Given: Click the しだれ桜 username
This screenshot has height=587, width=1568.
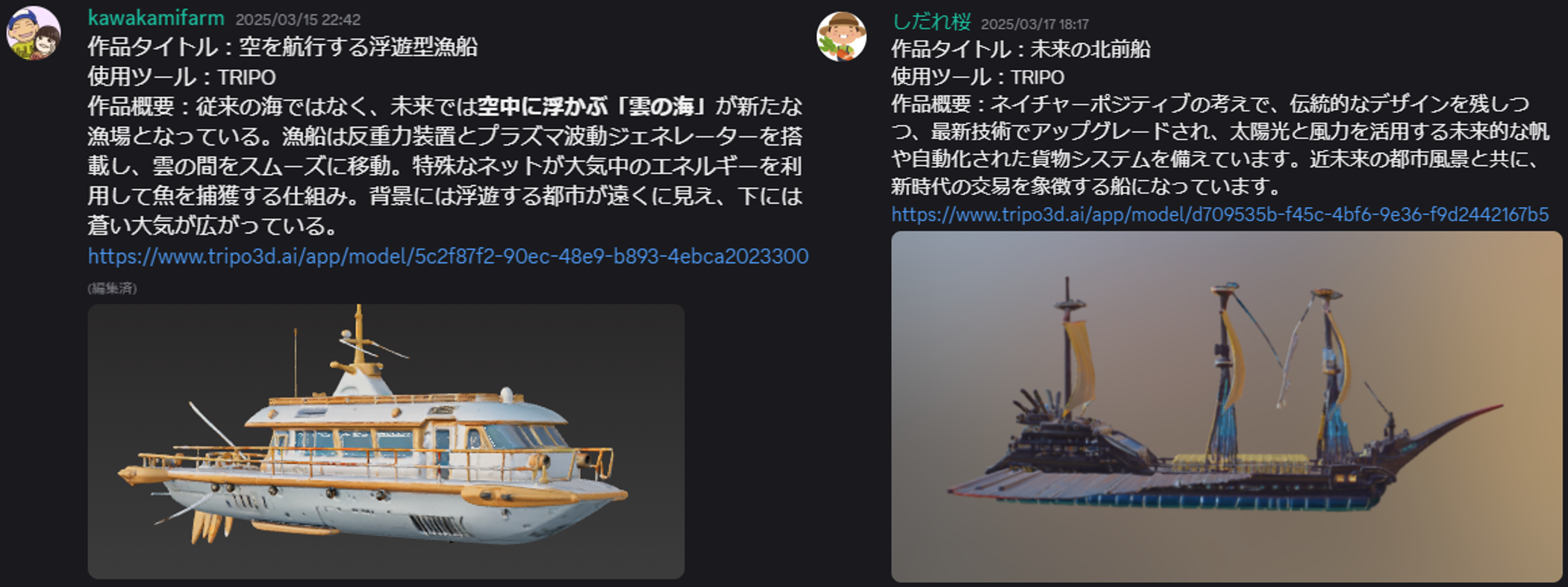Looking at the screenshot, I should 931,22.
